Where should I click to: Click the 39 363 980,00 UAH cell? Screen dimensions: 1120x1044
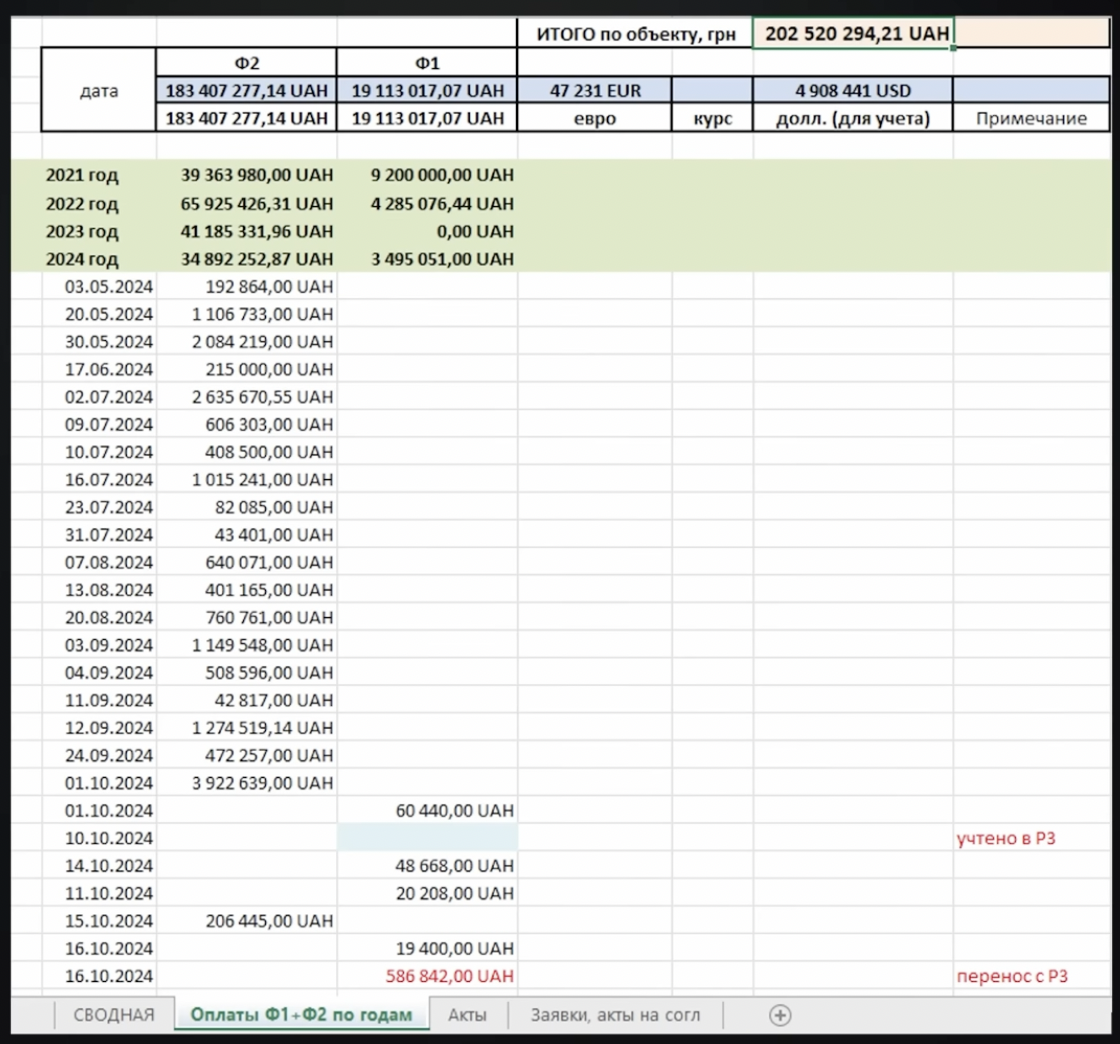tap(246, 175)
